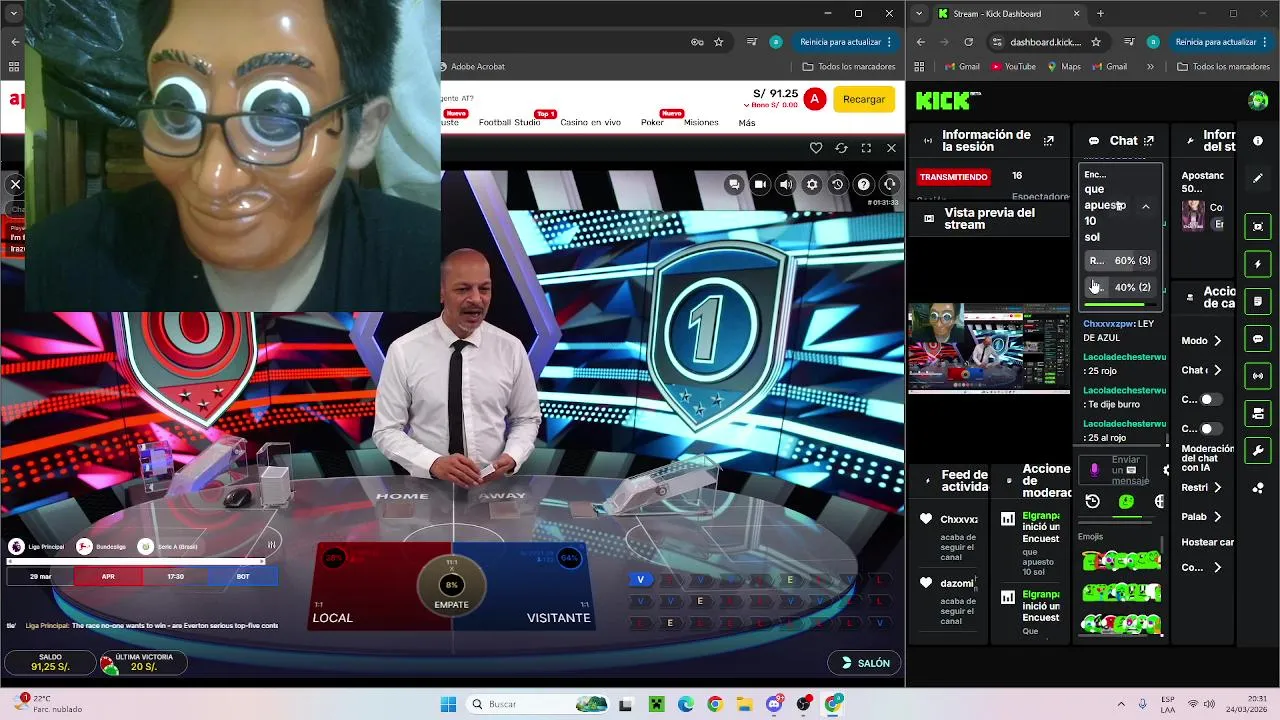The width and height of the screenshot is (1280, 720).
Task: Select the 60% (3) poll option
Action: coord(1120,261)
